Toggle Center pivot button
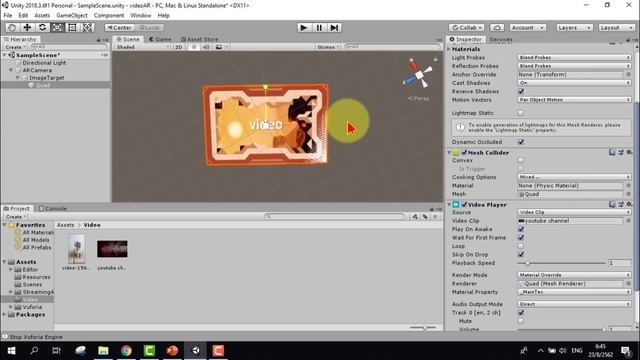This screenshot has height=360, width=640. coord(119,27)
